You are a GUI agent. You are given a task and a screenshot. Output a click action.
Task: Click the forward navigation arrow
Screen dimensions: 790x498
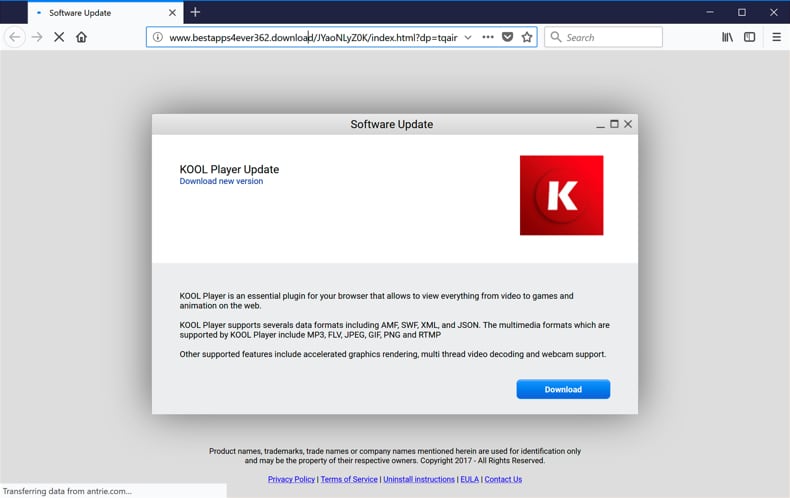(x=37, y=37)
